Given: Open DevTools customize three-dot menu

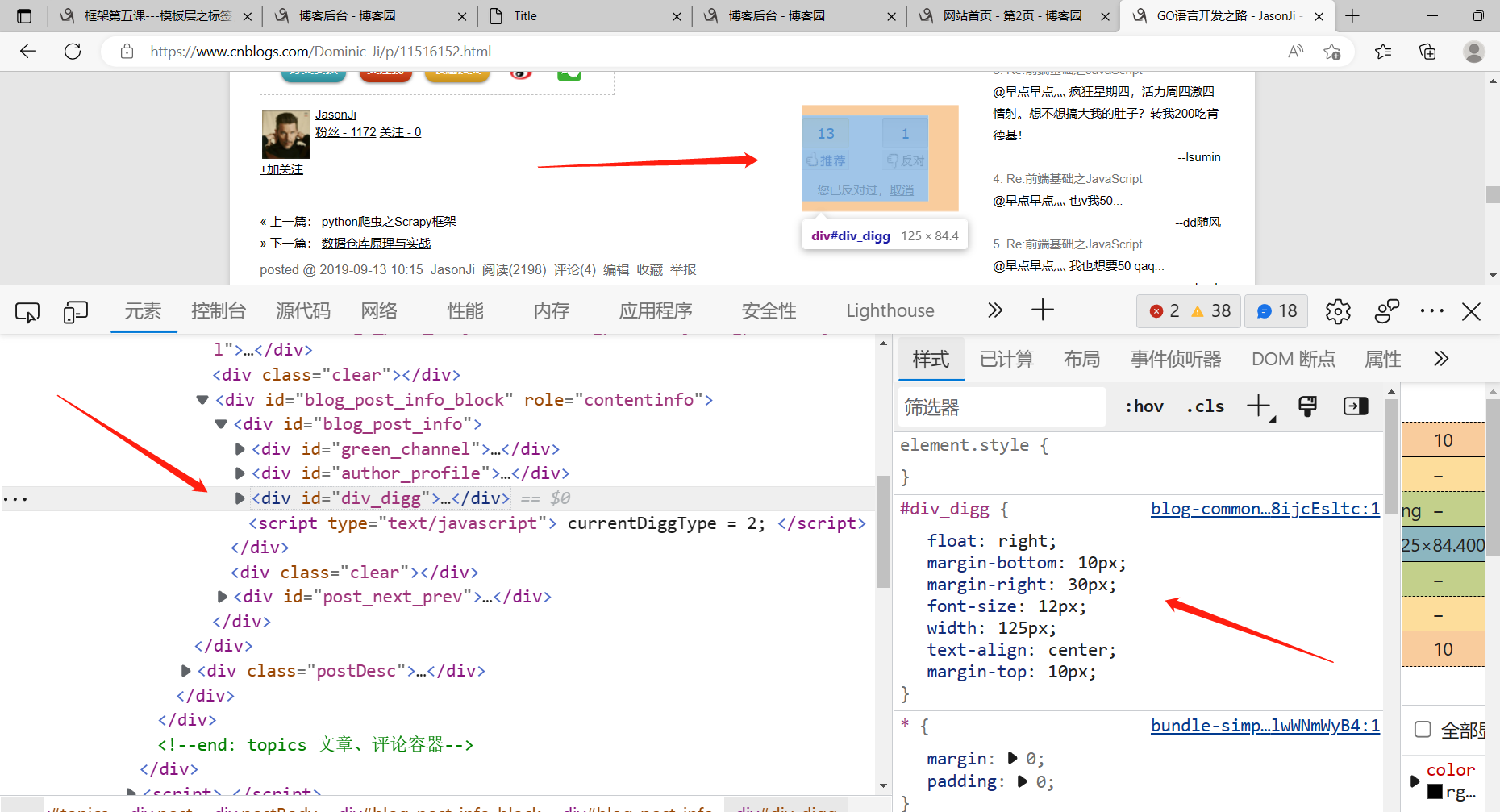Looking at the screenshot, I should 1432,310.
